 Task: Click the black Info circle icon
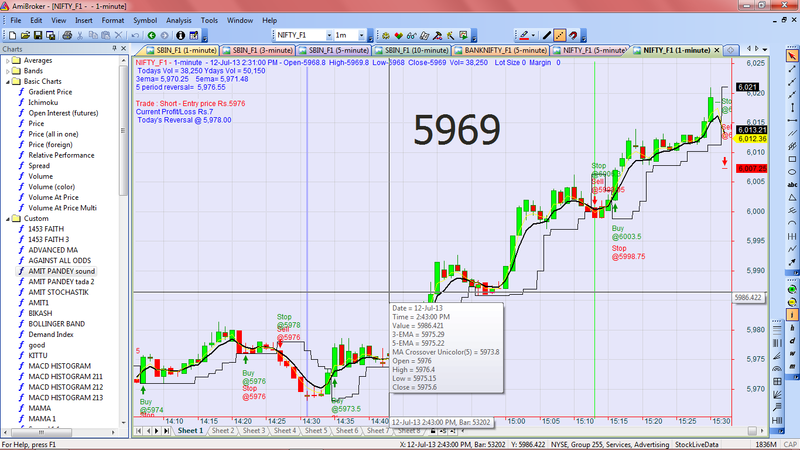[180, 35]
